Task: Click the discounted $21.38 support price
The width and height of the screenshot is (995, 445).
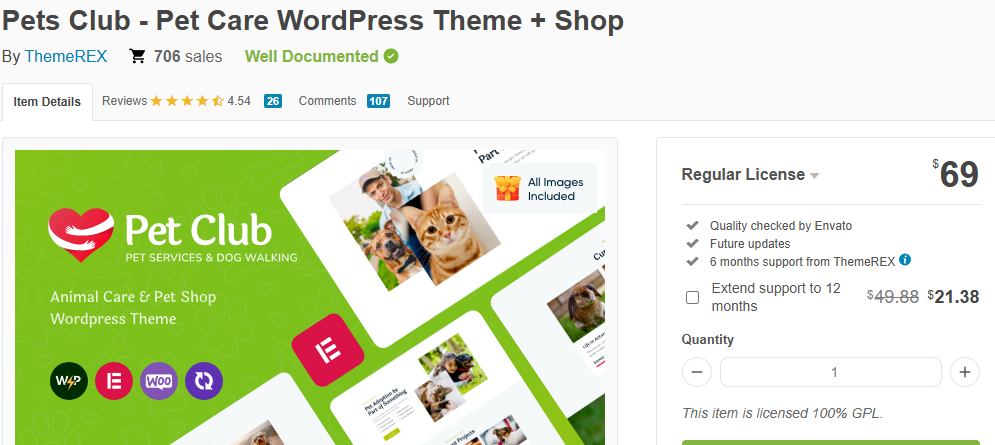Action: click(953, 296)
